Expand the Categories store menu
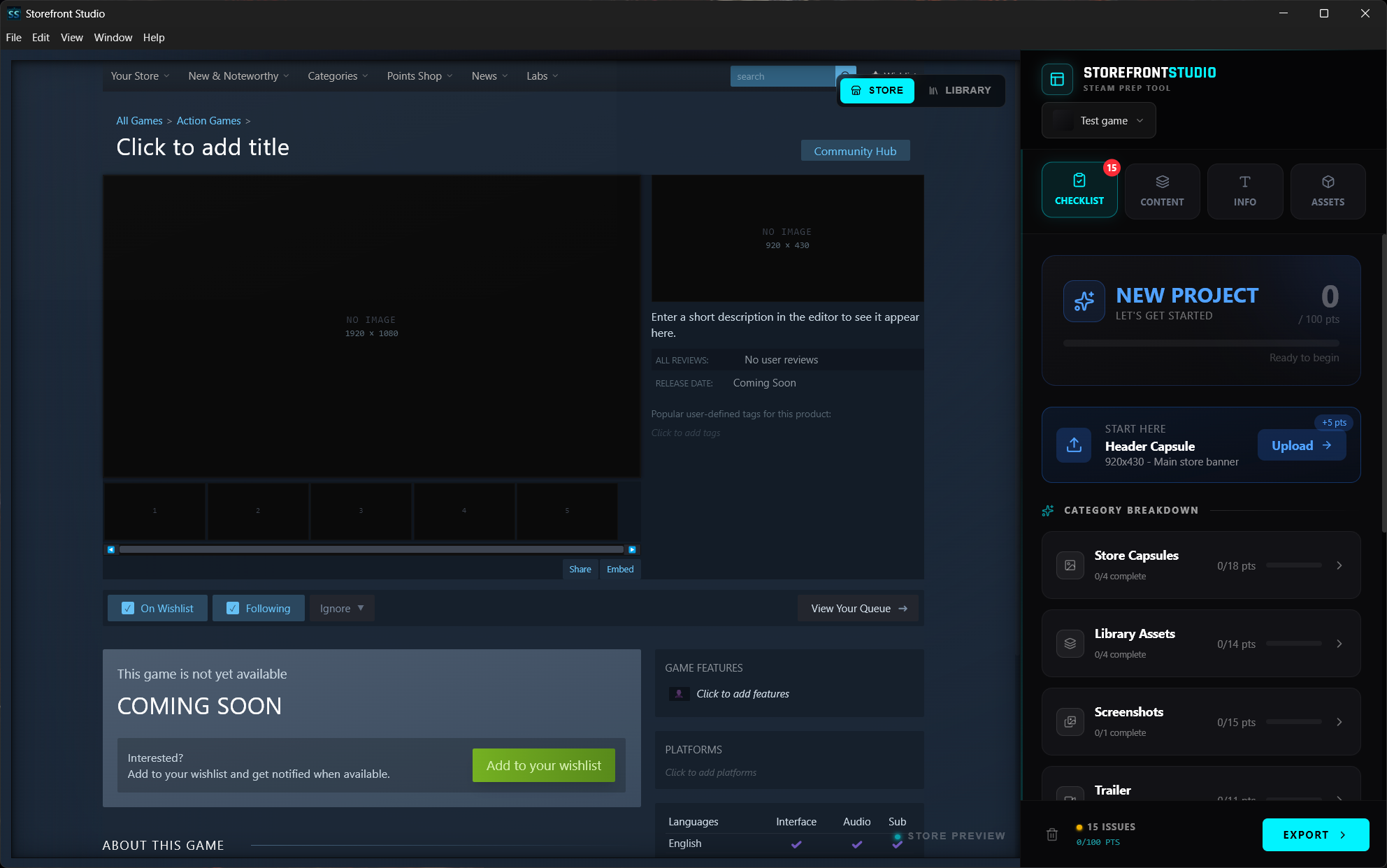This screenshot has width=1387, height=868. click(x=338, y=76)
